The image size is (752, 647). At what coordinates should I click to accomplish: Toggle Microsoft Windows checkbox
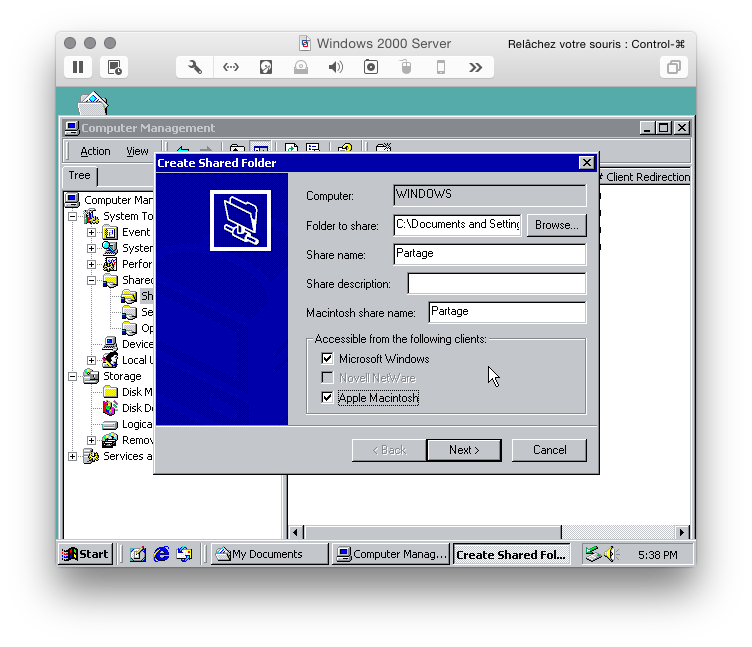click(327, 358)
